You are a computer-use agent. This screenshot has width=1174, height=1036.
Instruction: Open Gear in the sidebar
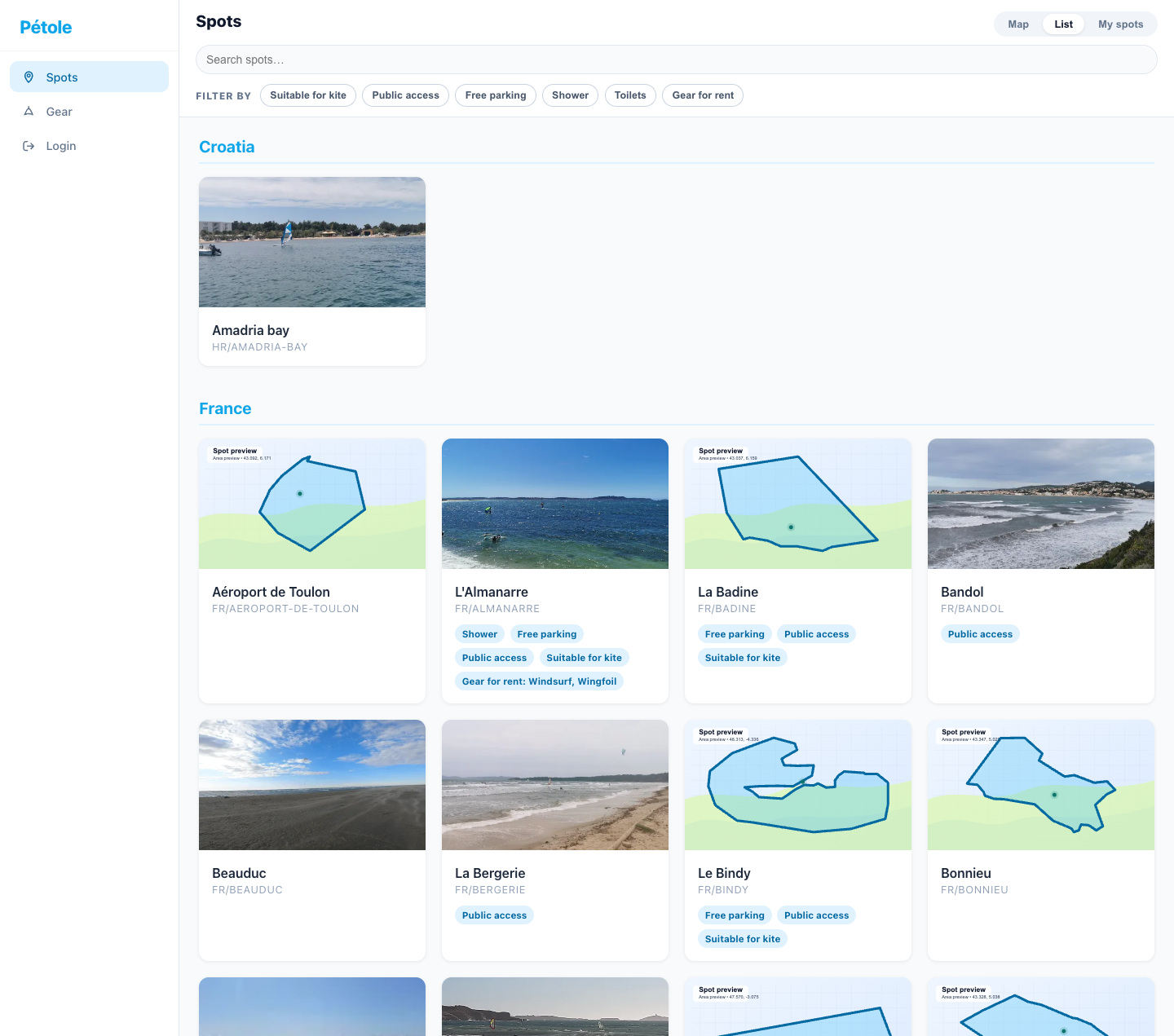pos(89,111)
